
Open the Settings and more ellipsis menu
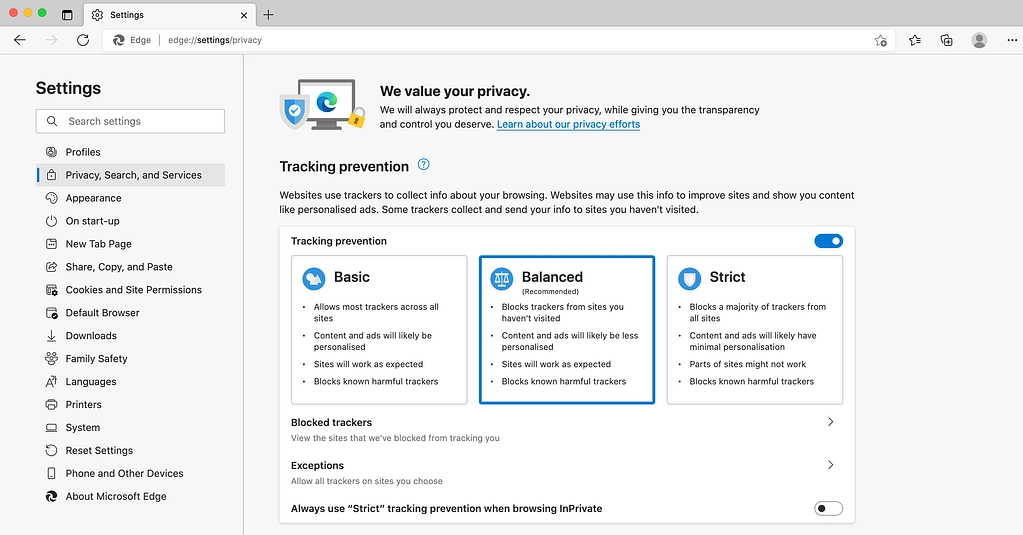[x=1012, y=40]
